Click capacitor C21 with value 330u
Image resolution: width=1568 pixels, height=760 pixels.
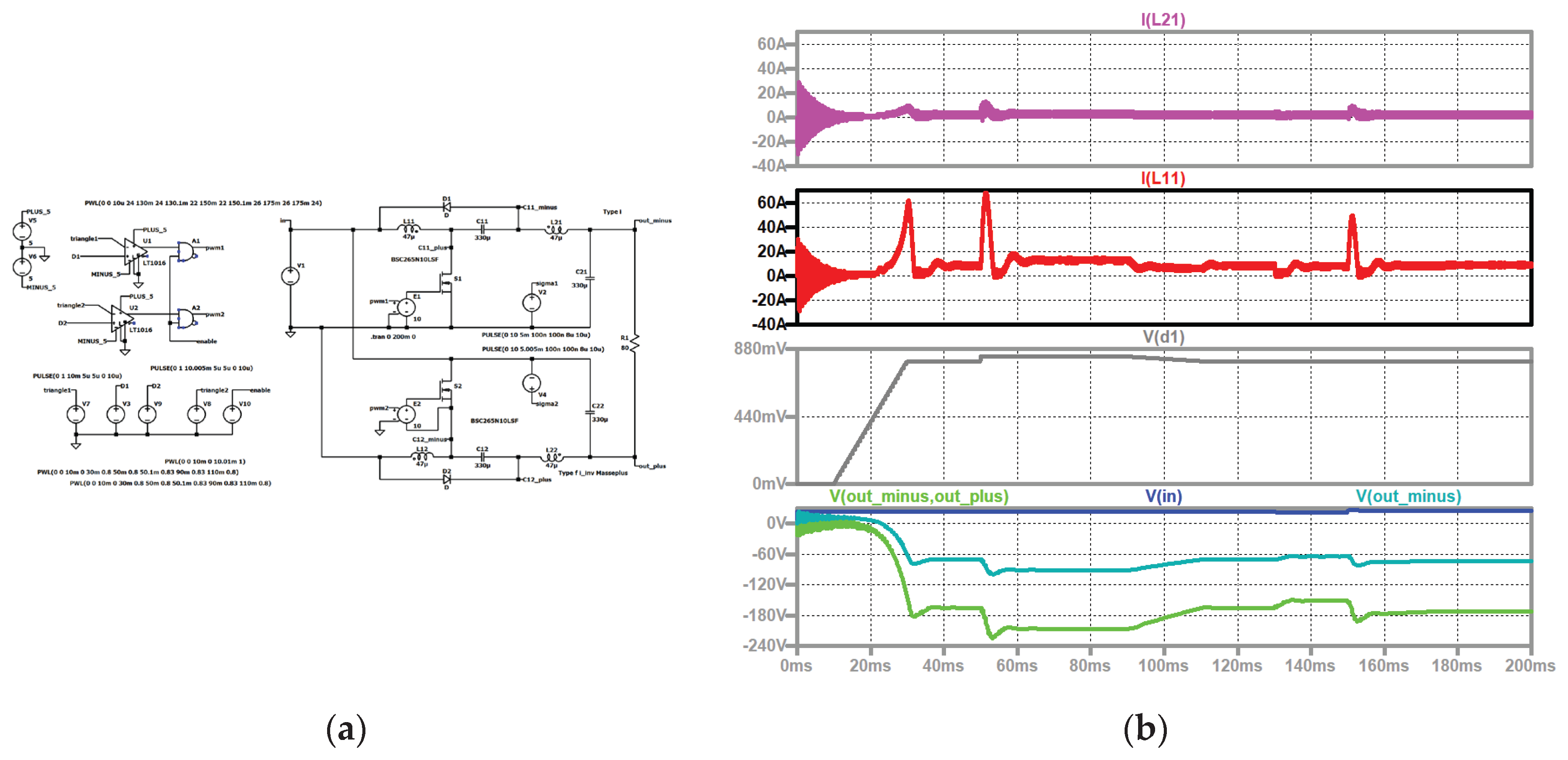[590, 277]
